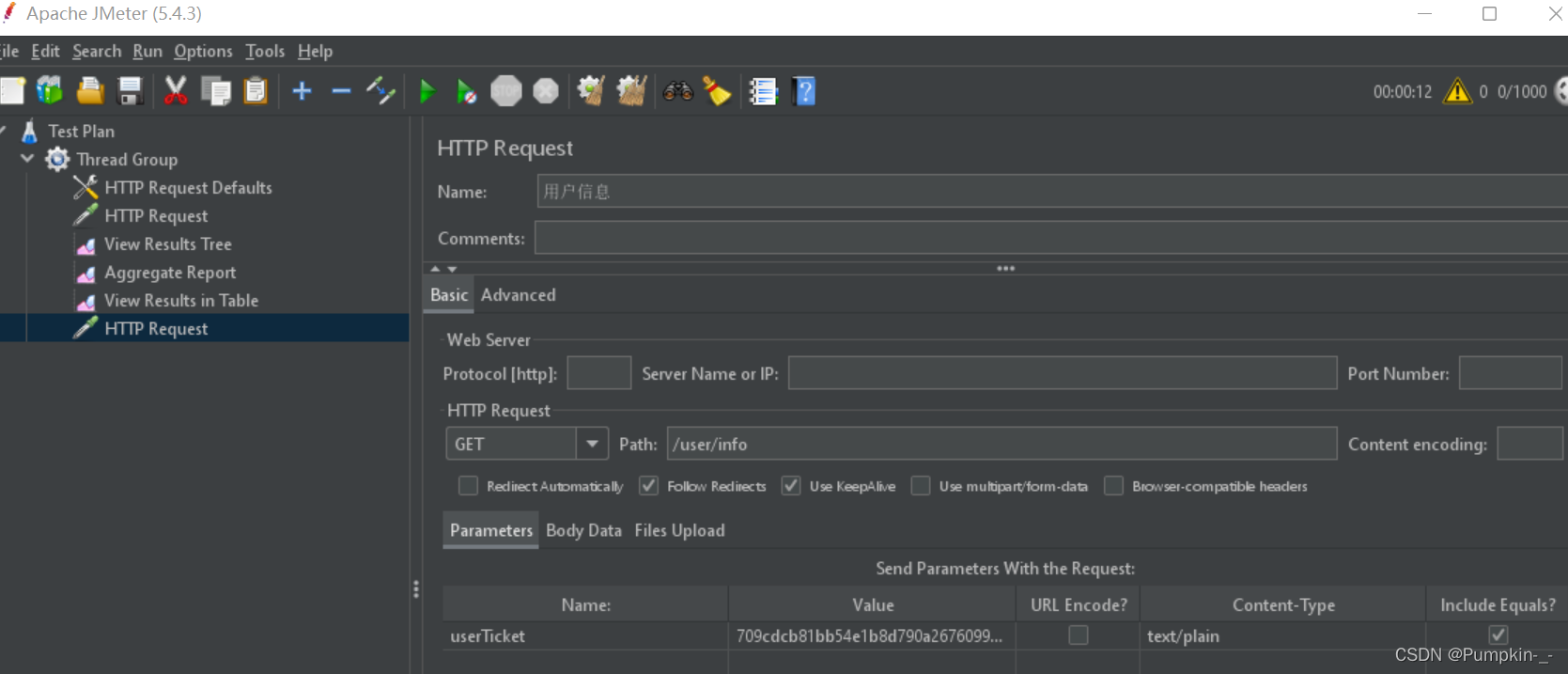Click the warning triangle log icon
Screen dimensions: 1568x674
[1457, 91]
